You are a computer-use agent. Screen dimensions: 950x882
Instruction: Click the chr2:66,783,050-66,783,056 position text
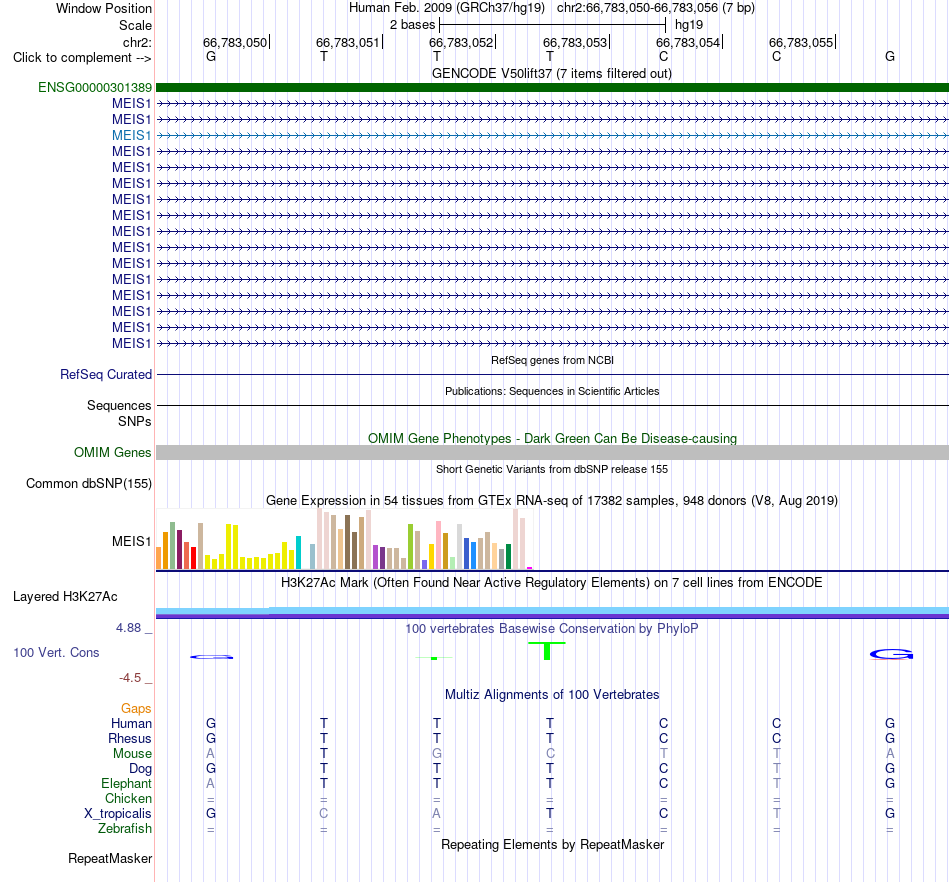(656, 8)
